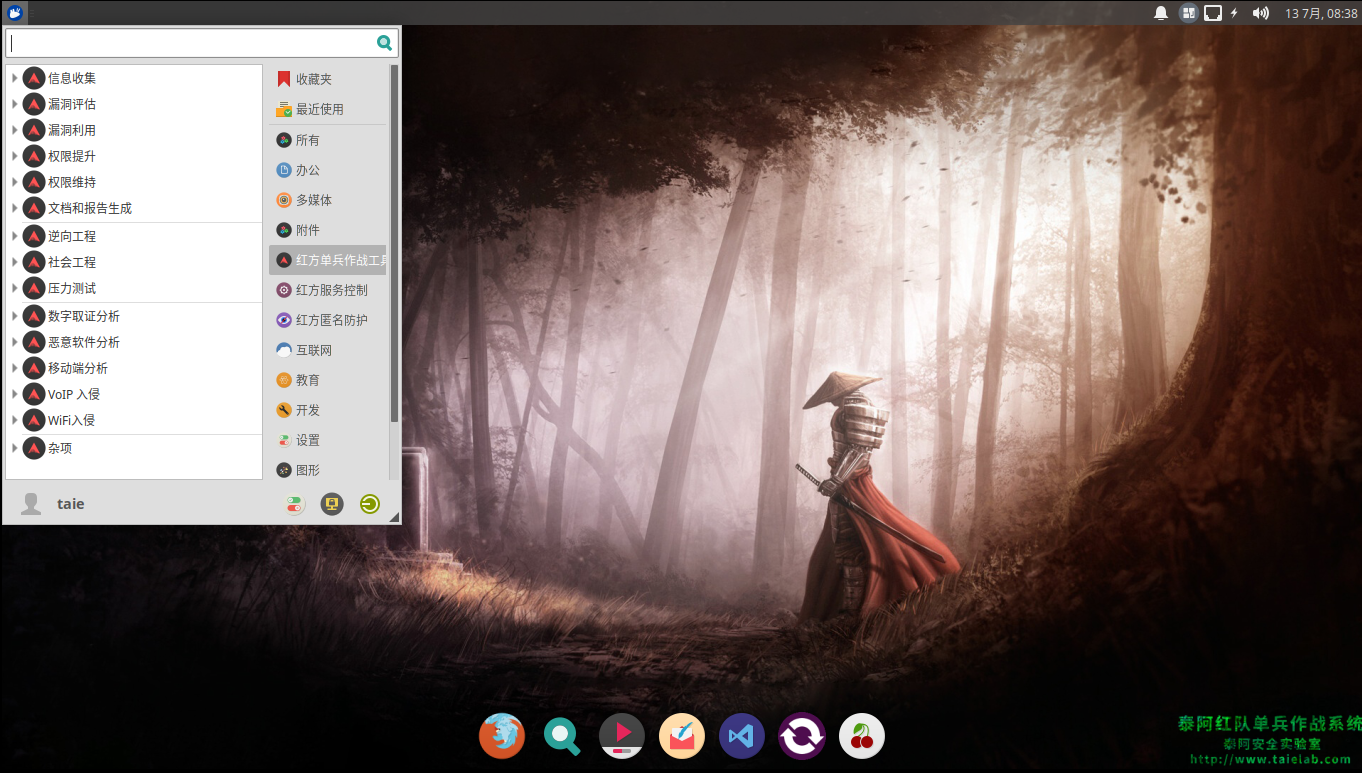Open the 红方匿名防护 category
The image size is (1362, 773).
(328, 320)
